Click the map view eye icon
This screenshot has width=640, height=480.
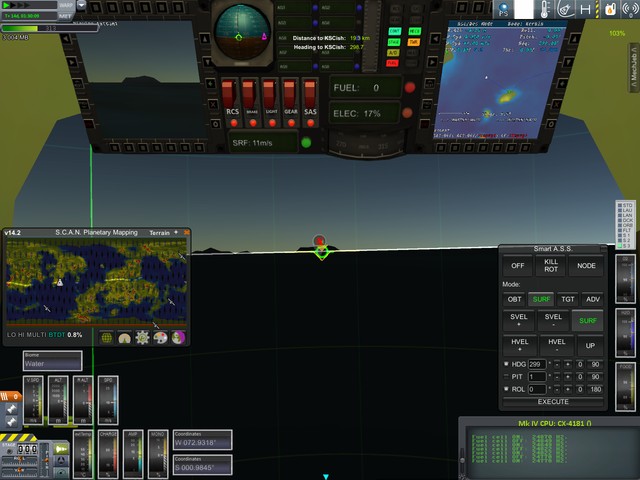61,472
